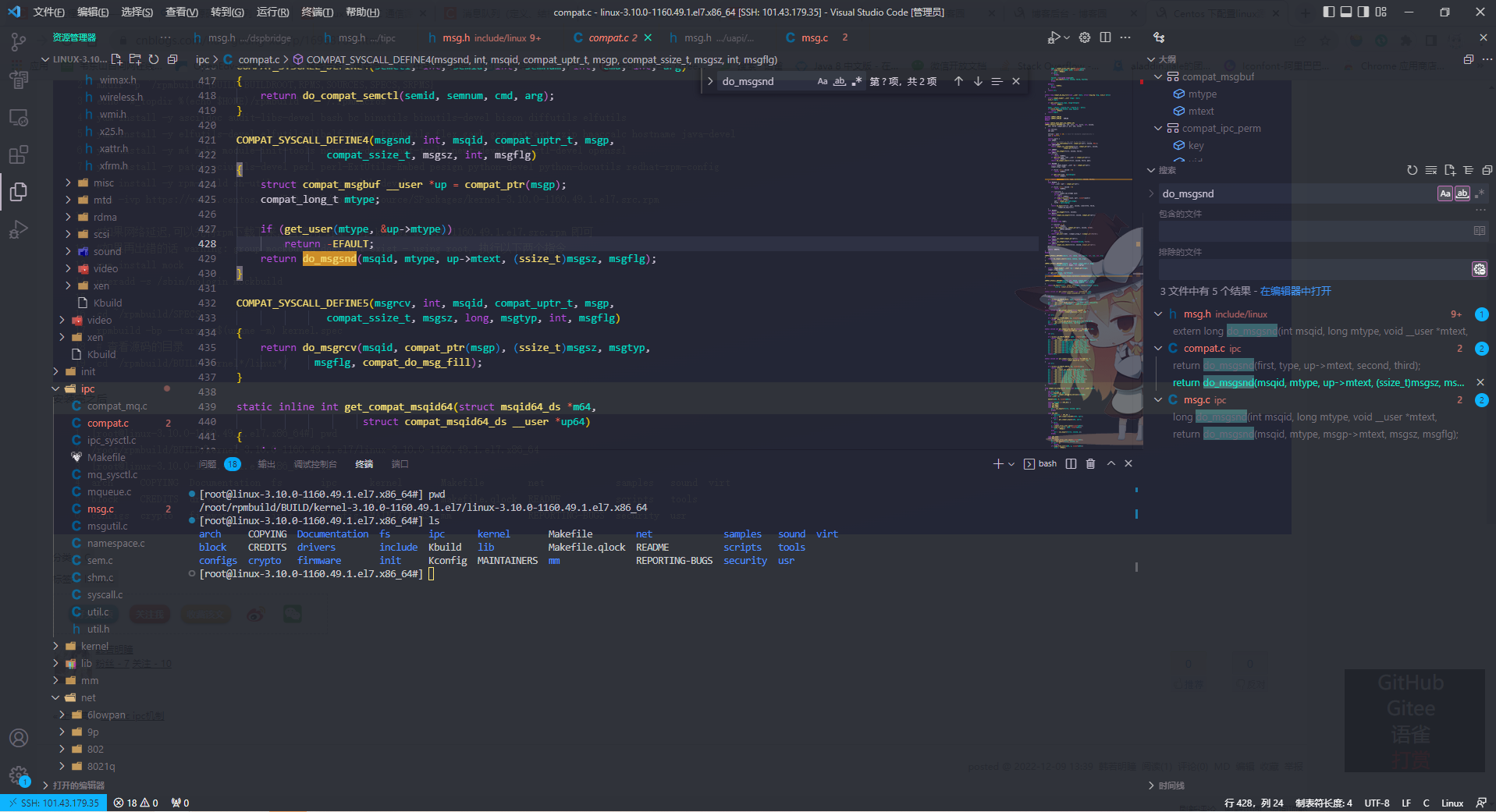View search results as tree
Viewport: 1496px width, 812px height.
click(x=1468, y=170)
